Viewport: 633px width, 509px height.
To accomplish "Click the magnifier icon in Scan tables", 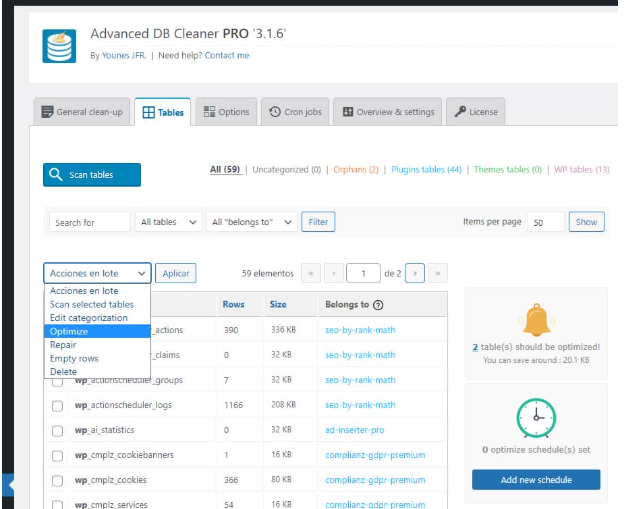I will (55, 174).
